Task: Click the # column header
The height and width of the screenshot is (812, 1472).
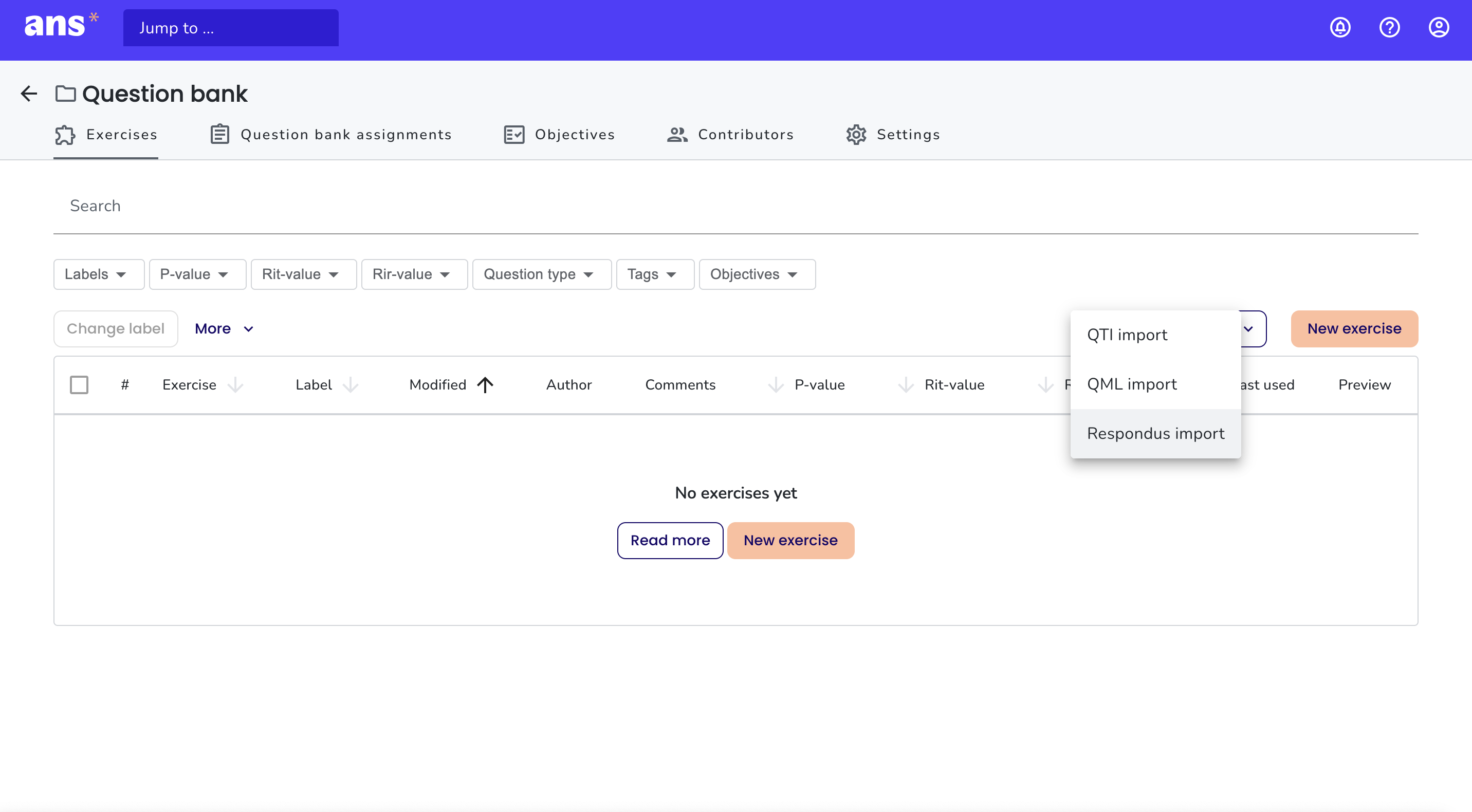Action: click(x=124, y=384)
